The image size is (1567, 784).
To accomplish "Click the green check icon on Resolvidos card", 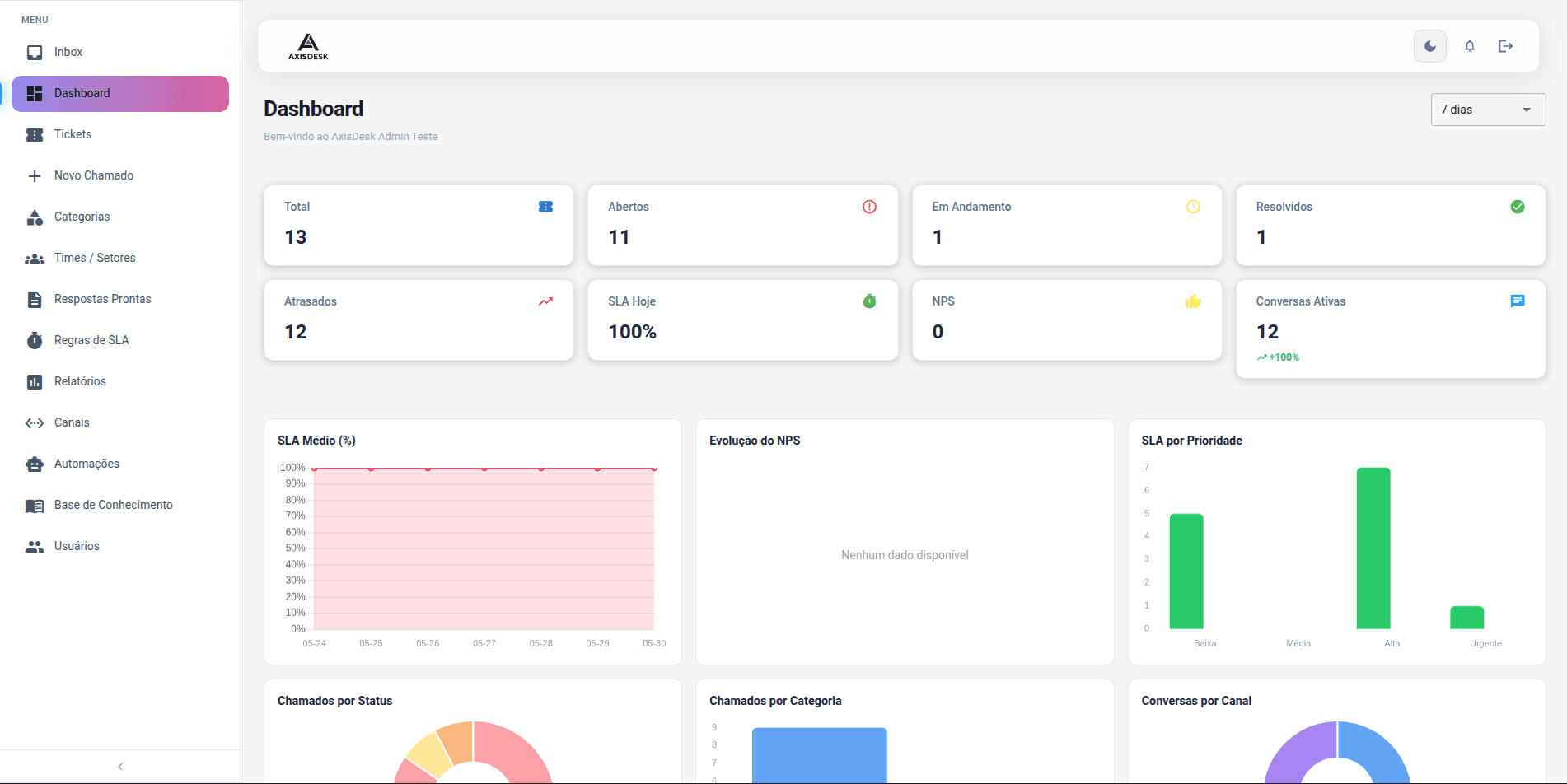I will click(x=1518, y=207).
